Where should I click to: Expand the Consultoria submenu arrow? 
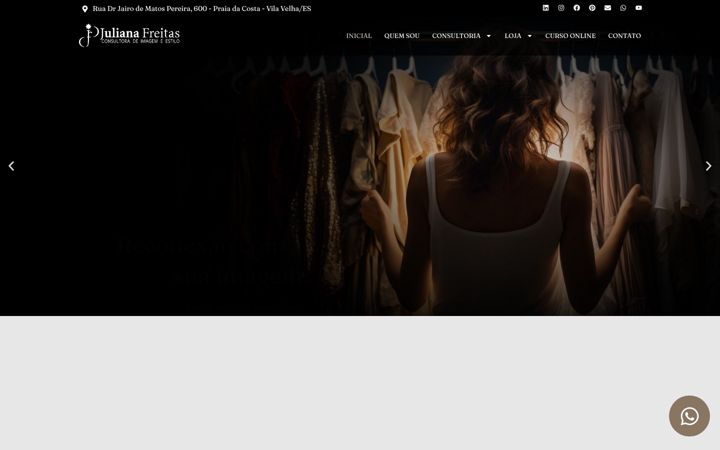[x=489, y=36]
